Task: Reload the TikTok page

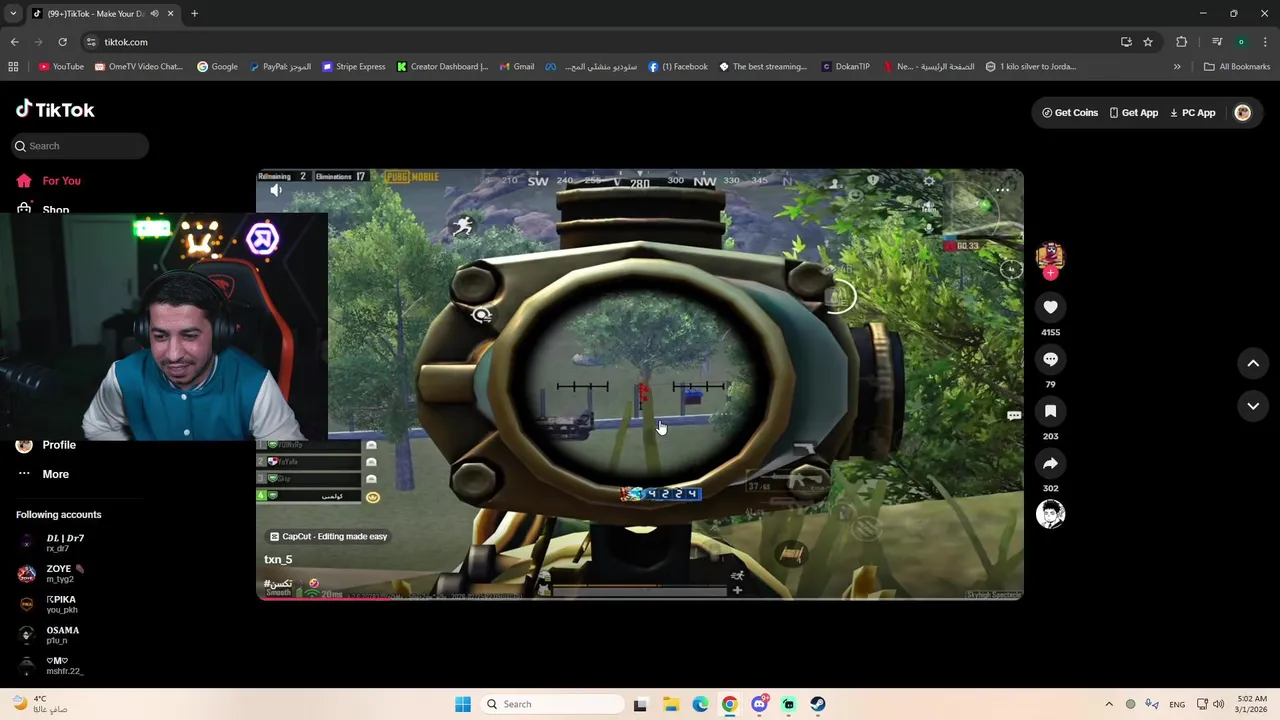Action: (x=62, y=42)
